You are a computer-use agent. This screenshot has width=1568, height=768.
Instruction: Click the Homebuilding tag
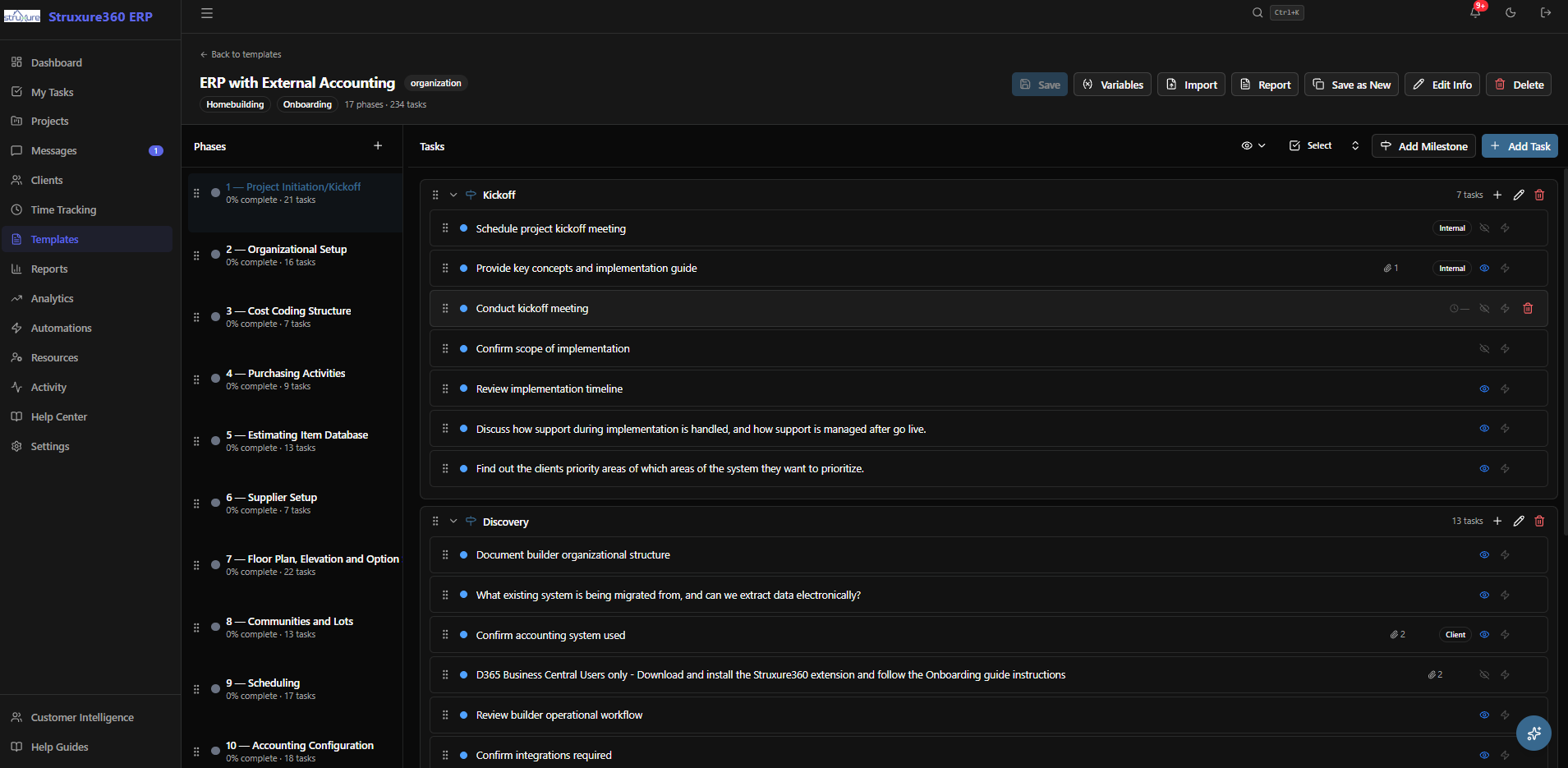(x=235, y=104)
